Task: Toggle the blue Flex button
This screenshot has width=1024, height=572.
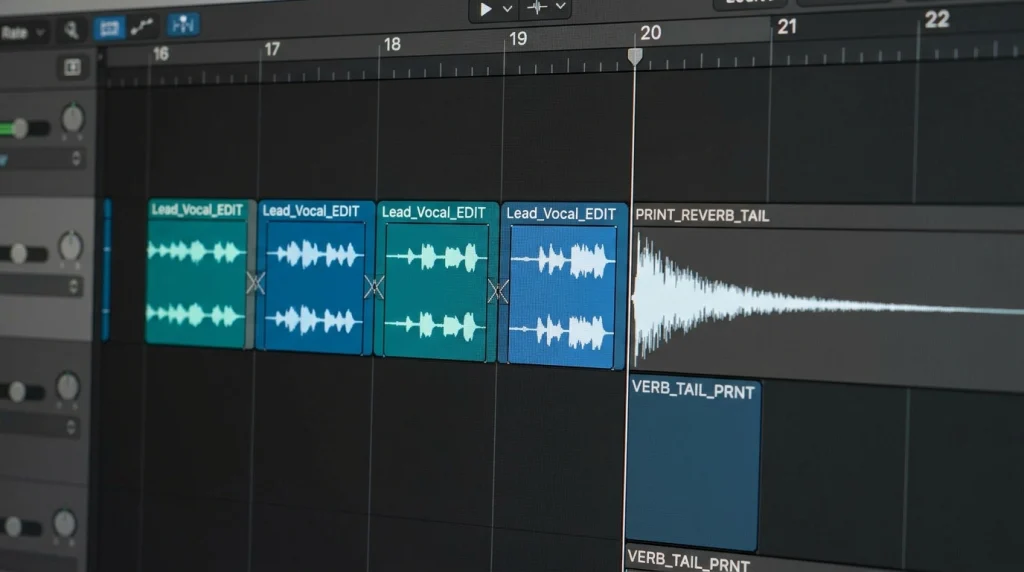Action: [x=183, y=25]
